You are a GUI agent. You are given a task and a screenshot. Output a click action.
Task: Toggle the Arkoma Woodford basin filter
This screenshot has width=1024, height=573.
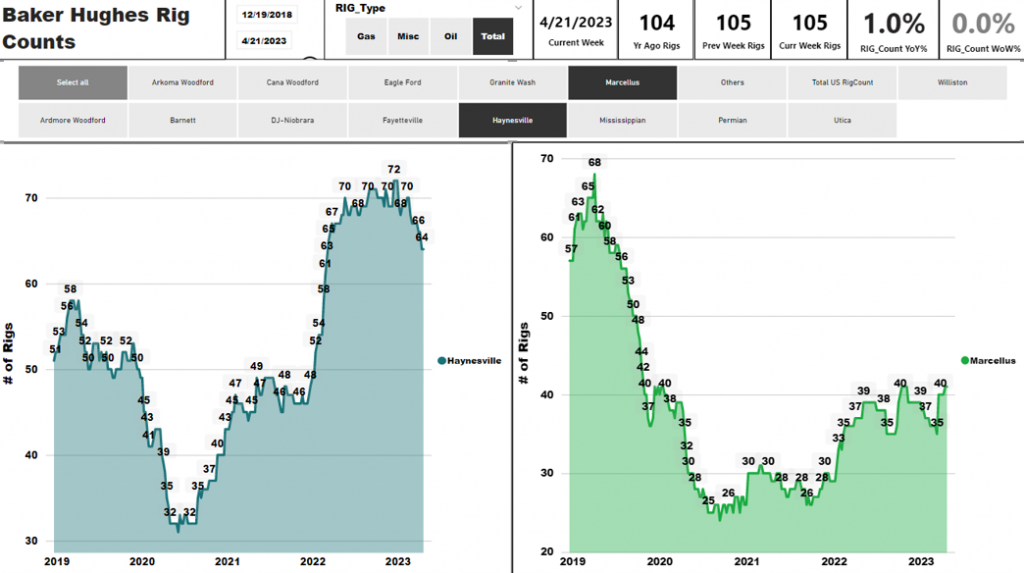tap(183, 83)
